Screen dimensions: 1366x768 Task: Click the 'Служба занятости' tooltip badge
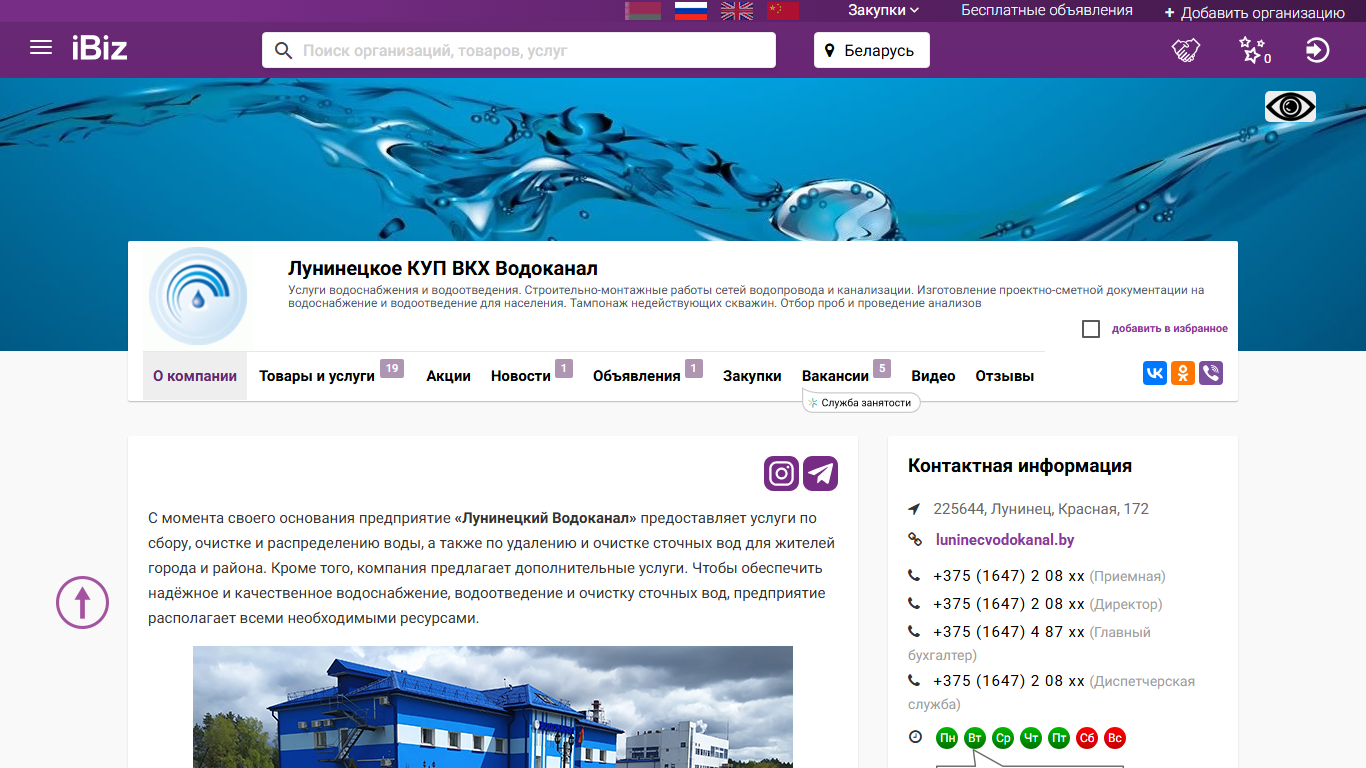tap(861, 402)
